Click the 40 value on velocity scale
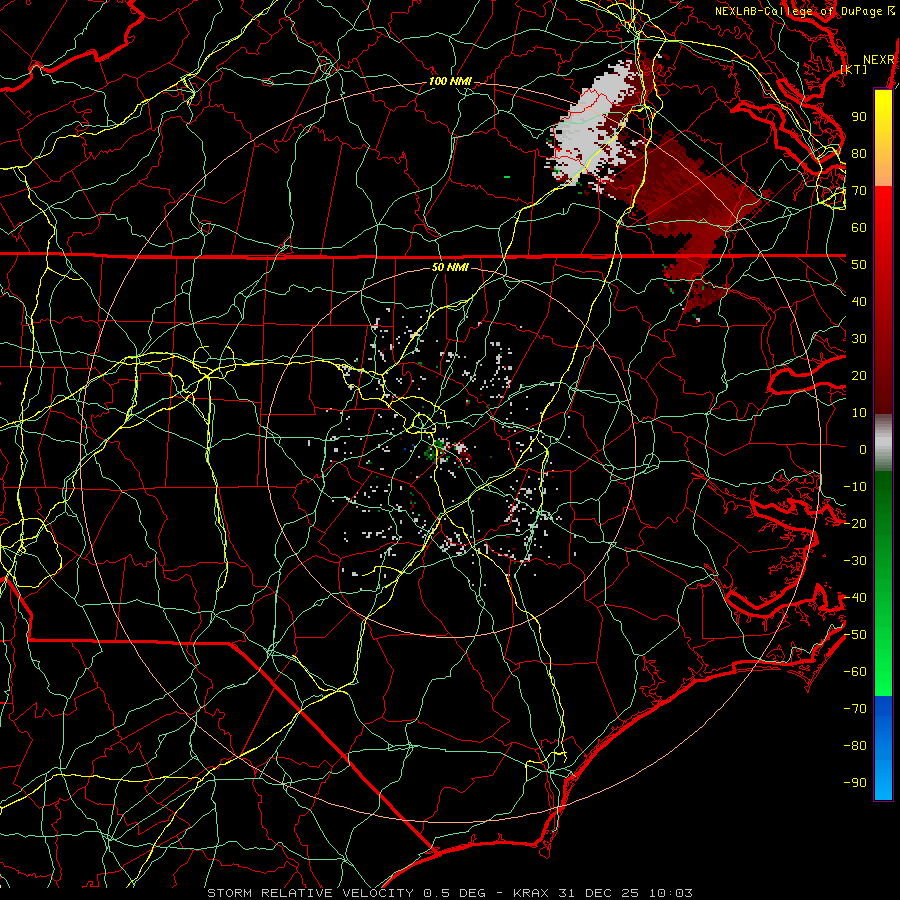 click(x=859, y=301)
